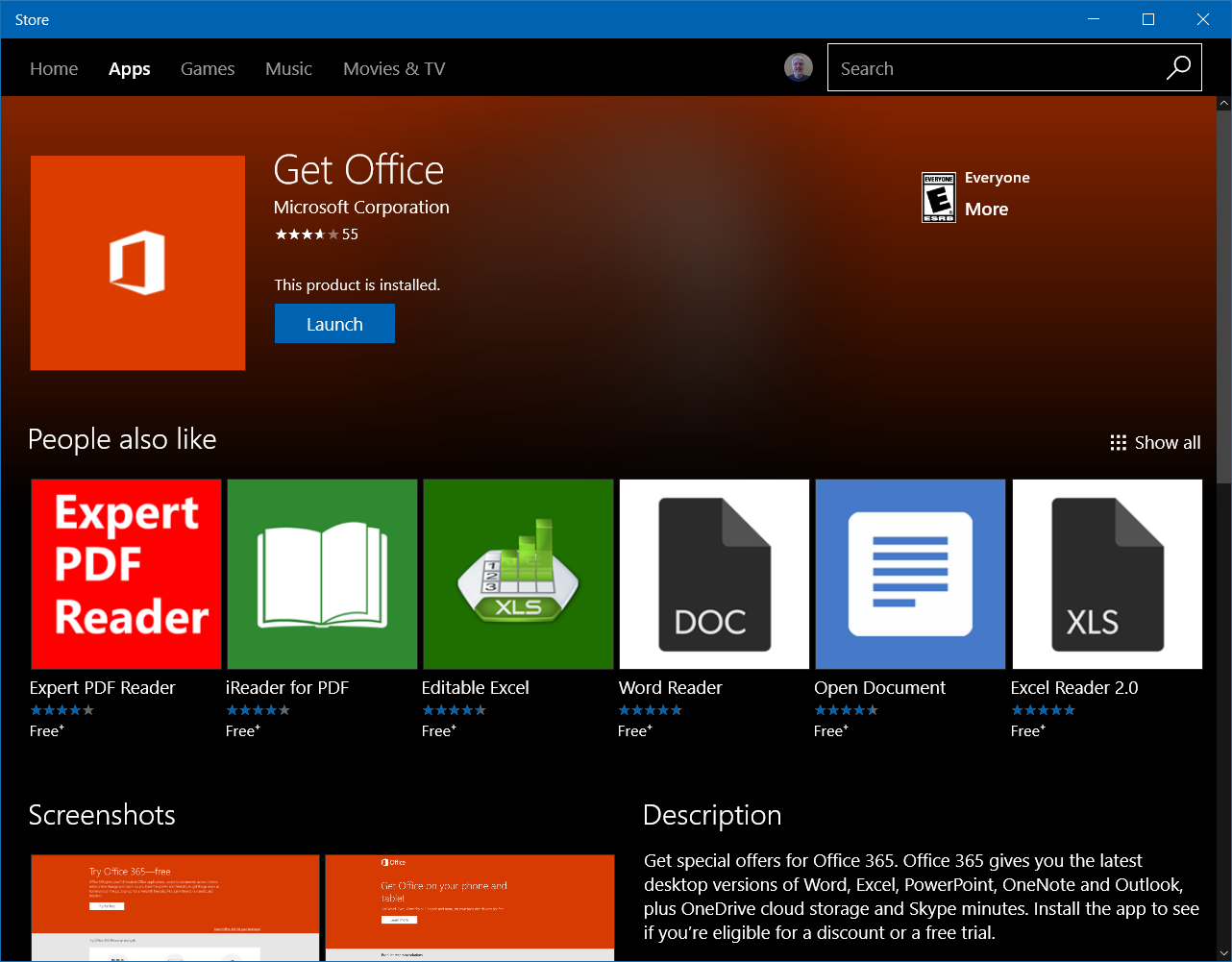Image resolution: width=1232 pixels, height=962 pixels.
Task: Click the Show all grid icon
Action: pyautogui.click(x=1118, y=442)
